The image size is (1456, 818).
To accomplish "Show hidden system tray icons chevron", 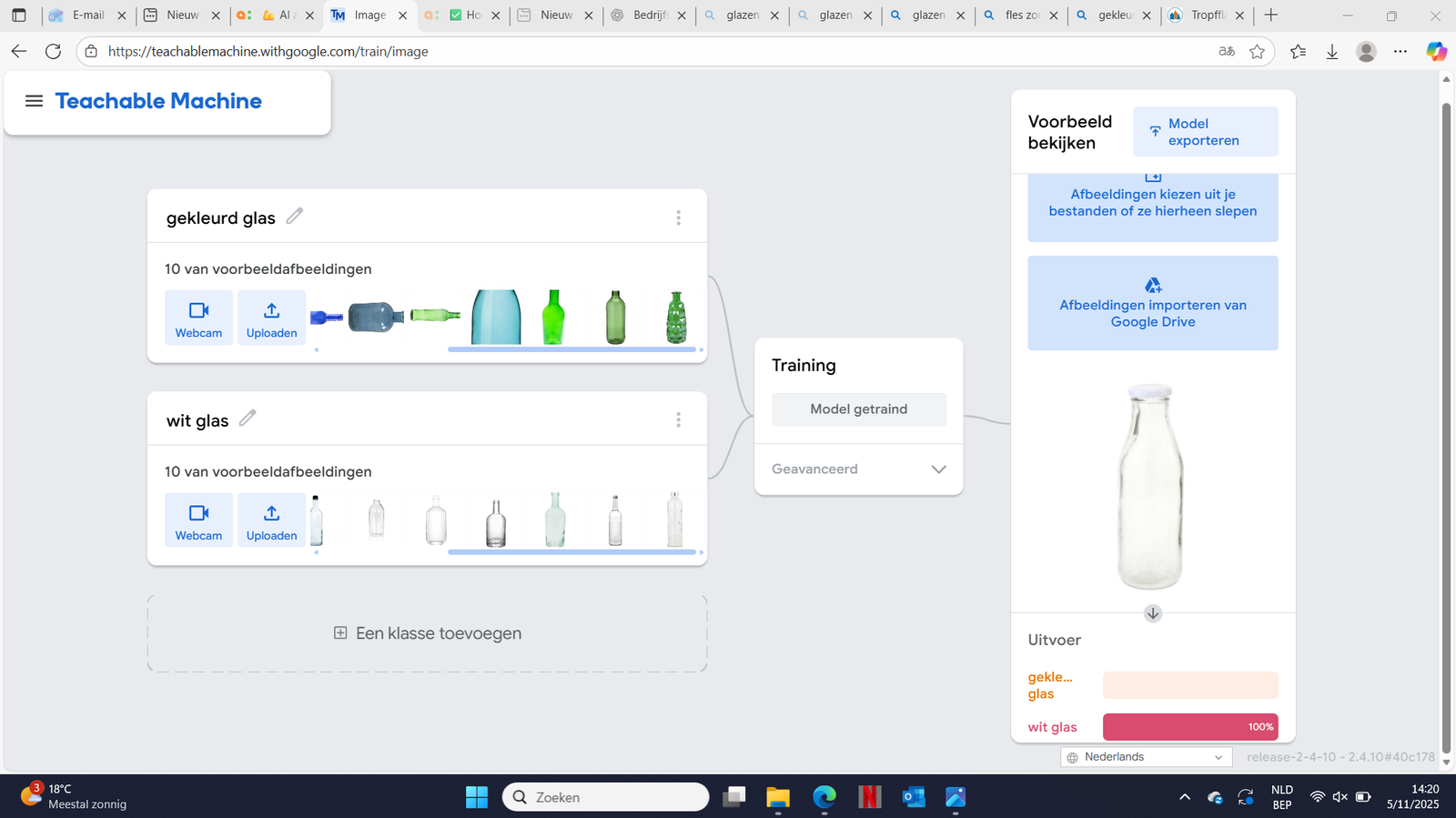I will pyautogui.click(x=1184, y=797).
